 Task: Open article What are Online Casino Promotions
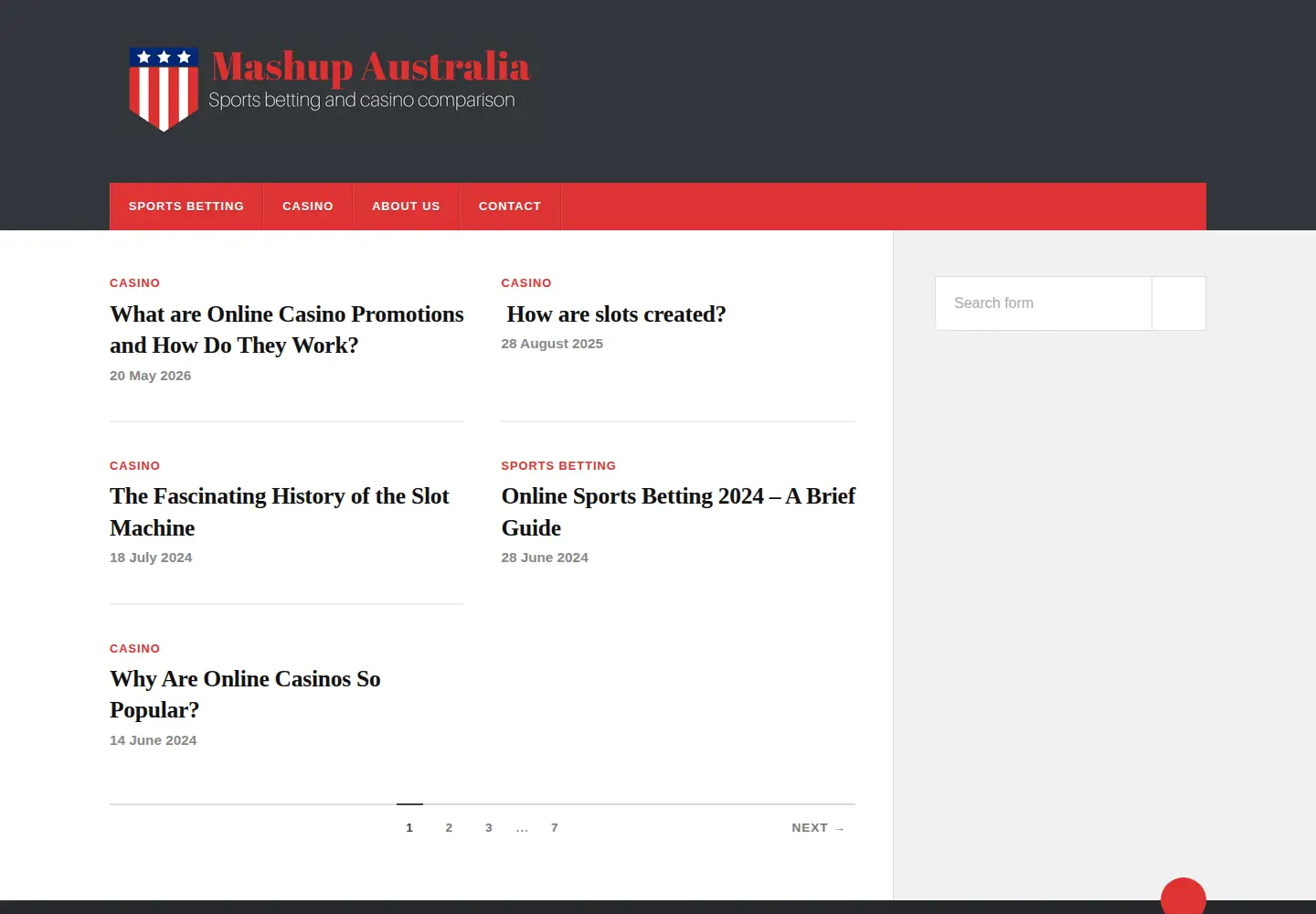287,330
